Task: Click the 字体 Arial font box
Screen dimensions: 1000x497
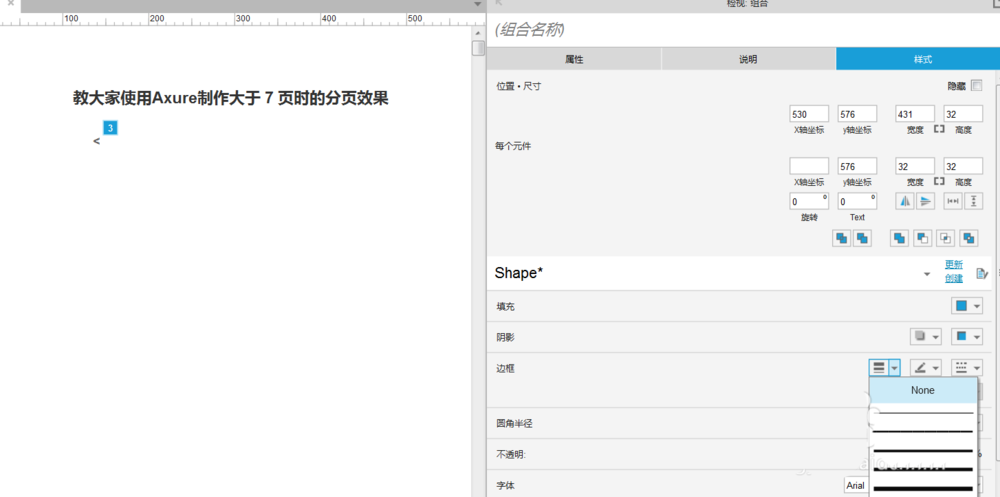Action: (857, 486)
